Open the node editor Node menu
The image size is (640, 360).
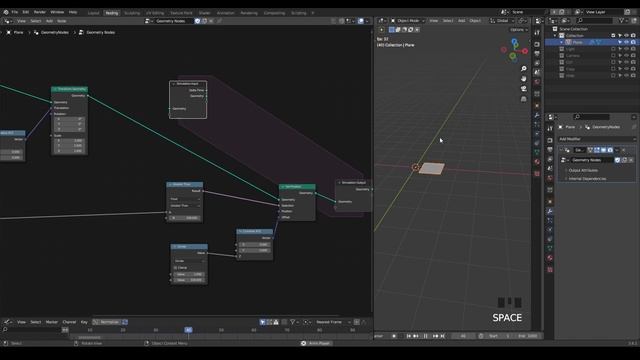[62, 21]
